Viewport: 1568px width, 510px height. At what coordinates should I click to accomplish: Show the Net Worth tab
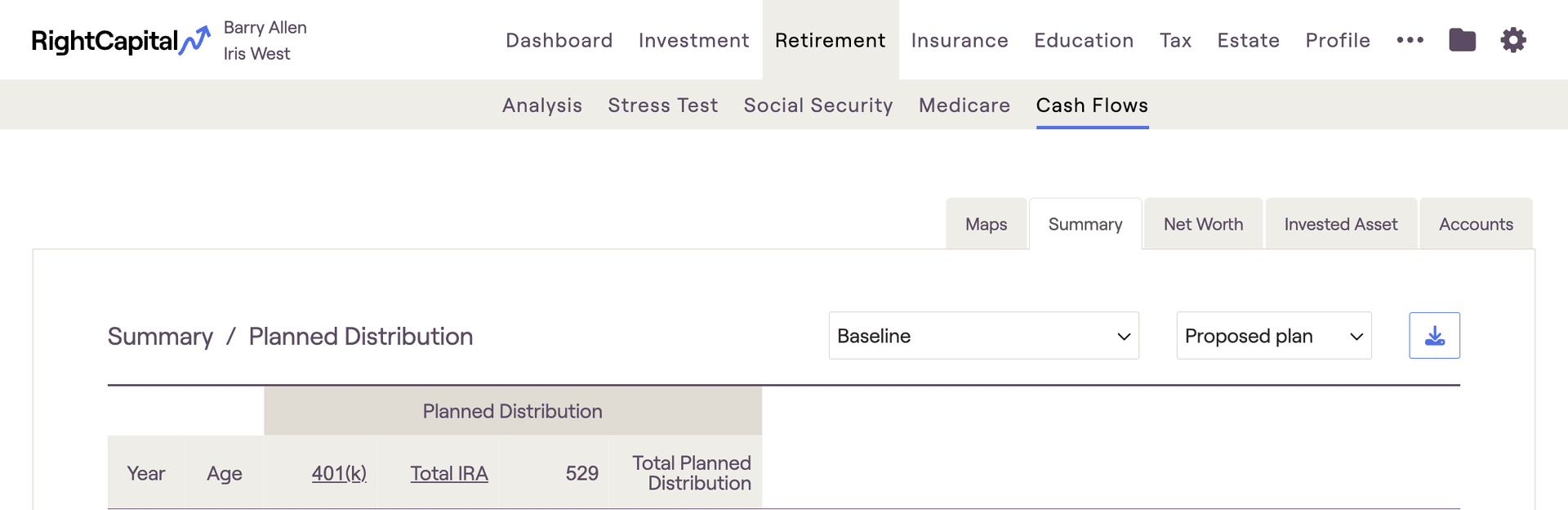coord(1203,224)
